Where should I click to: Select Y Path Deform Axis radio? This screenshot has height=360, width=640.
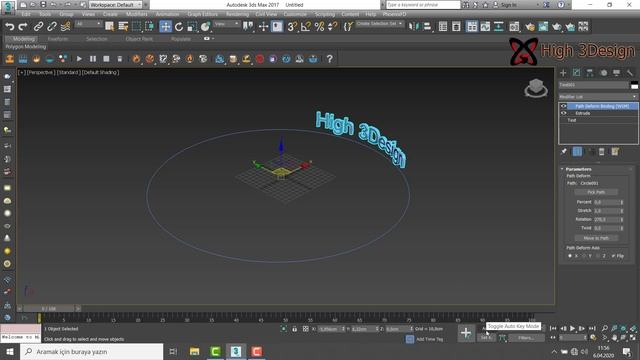(584, 256)
